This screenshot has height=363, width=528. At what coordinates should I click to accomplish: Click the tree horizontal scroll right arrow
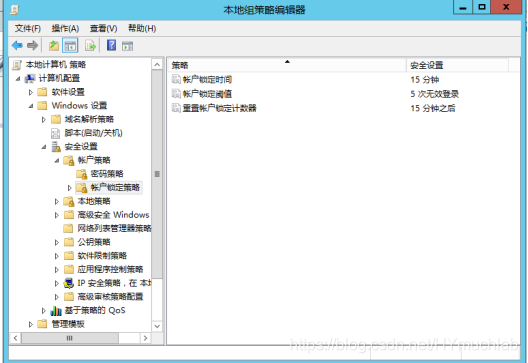click(145, 338)
